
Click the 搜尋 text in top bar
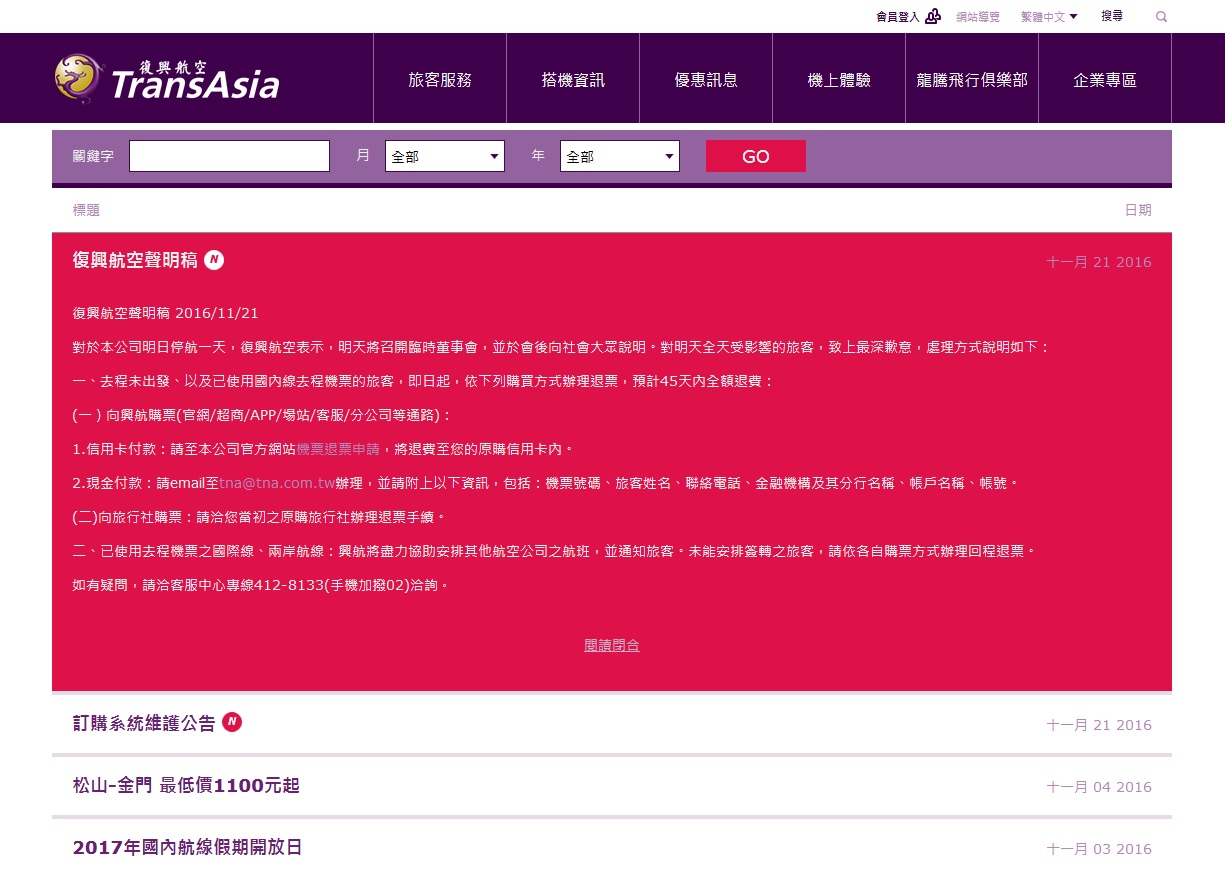click(1112, 16)
